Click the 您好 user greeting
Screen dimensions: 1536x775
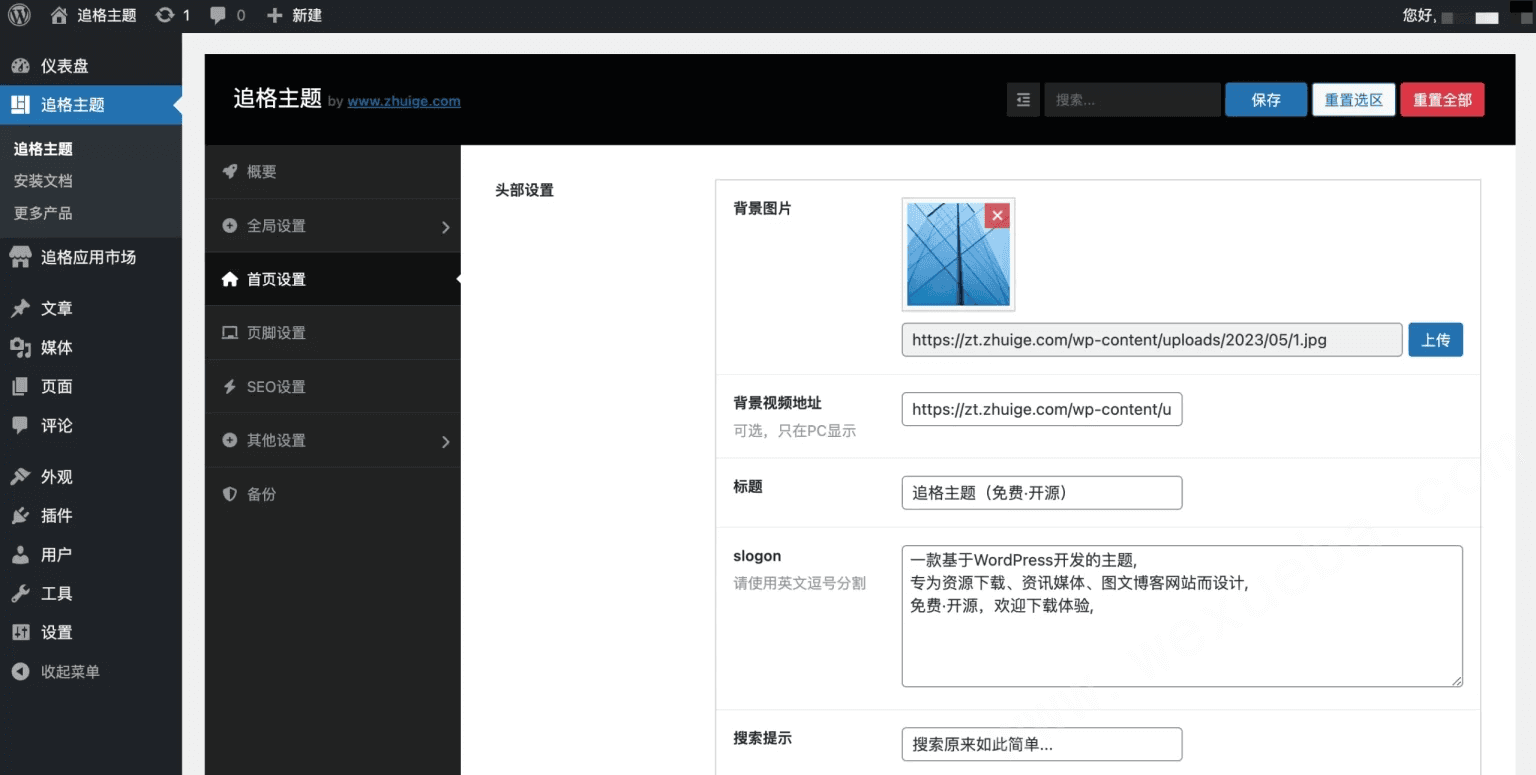pos(1420,15)
